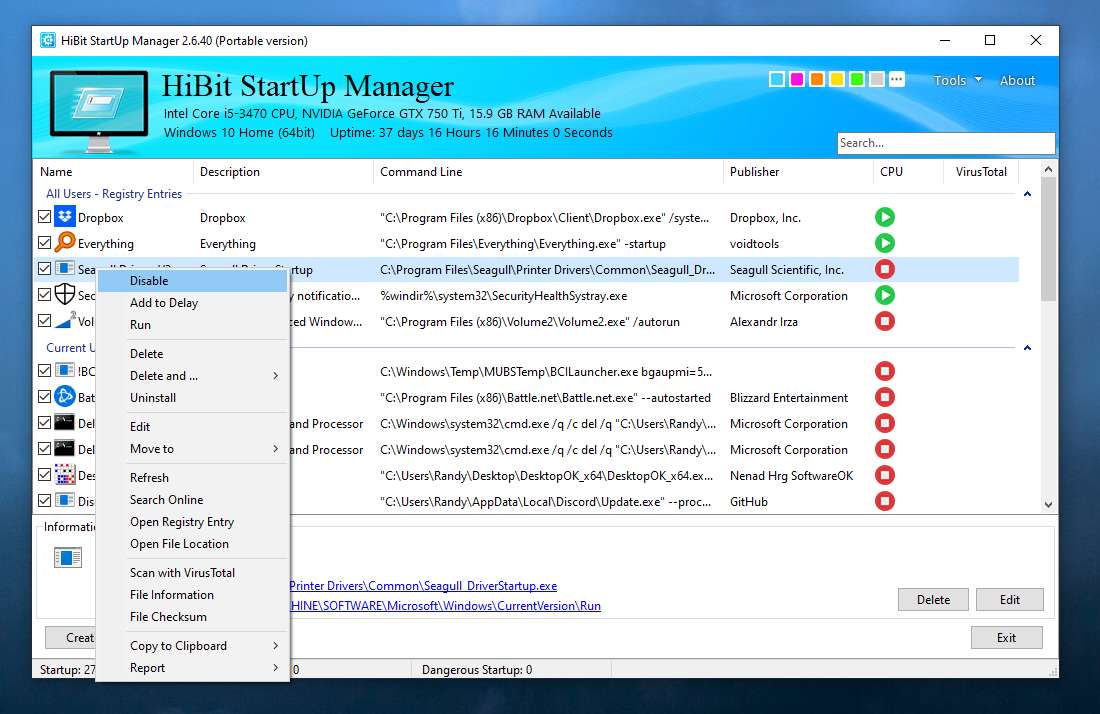The width and height of the screenshot is (1100, 714).
Task: Uncheck the Everything startup entry
Action: [44, 243]
